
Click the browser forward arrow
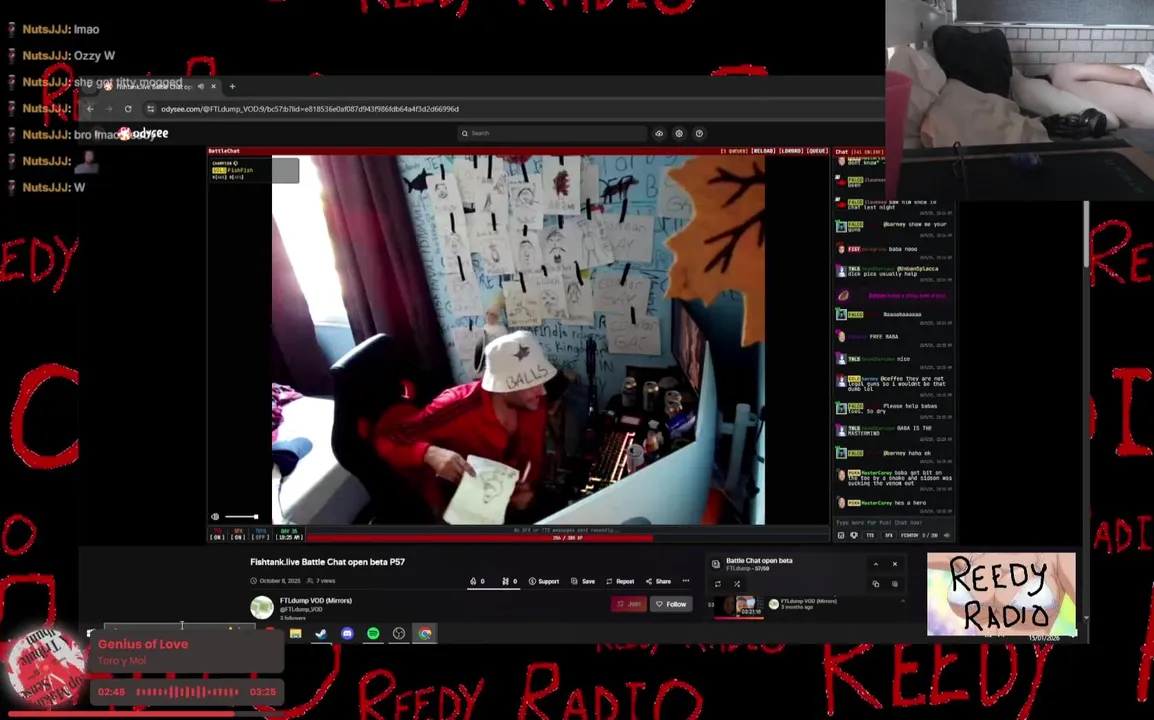[x=109, y=109]
